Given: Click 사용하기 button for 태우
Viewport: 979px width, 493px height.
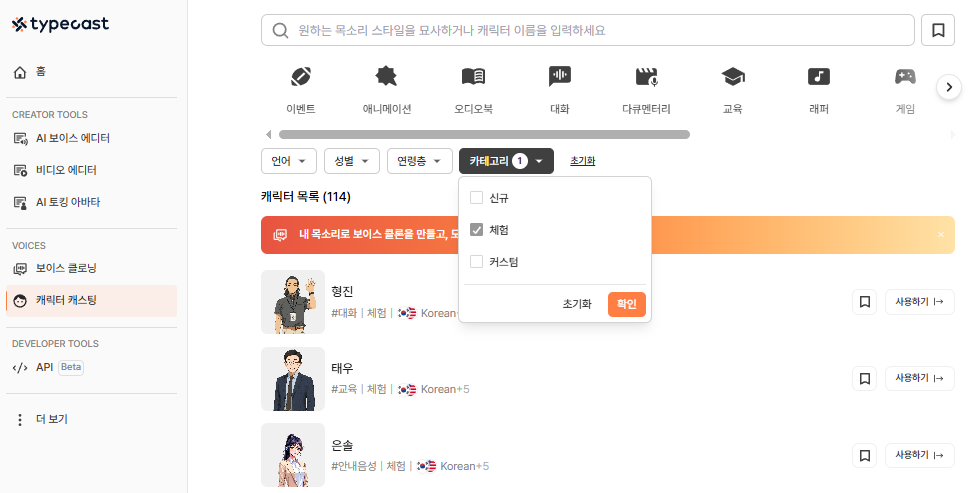Looking at the screenshot, I should pos(919,379).
